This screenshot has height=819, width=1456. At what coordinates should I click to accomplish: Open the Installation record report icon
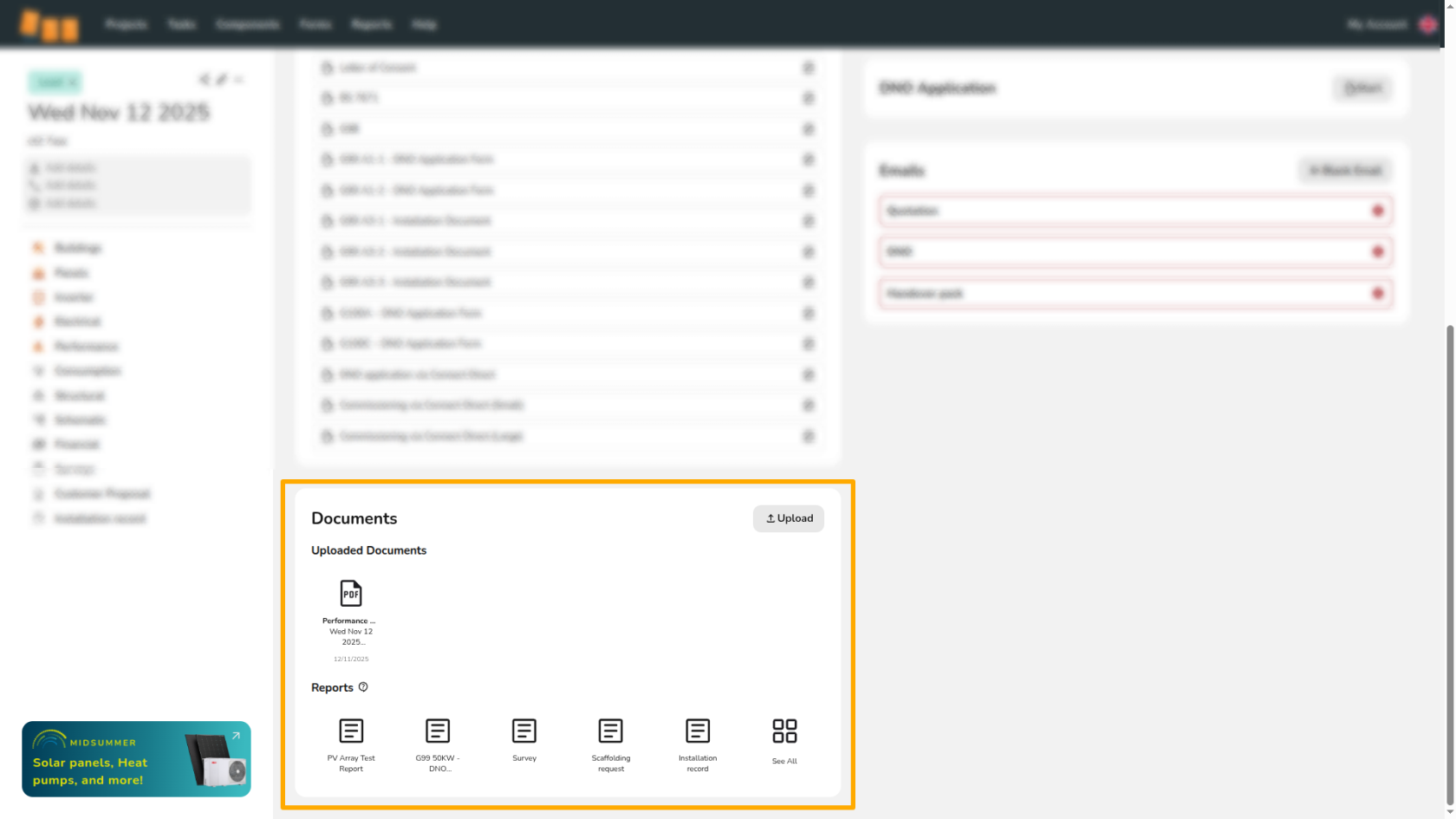698,731
